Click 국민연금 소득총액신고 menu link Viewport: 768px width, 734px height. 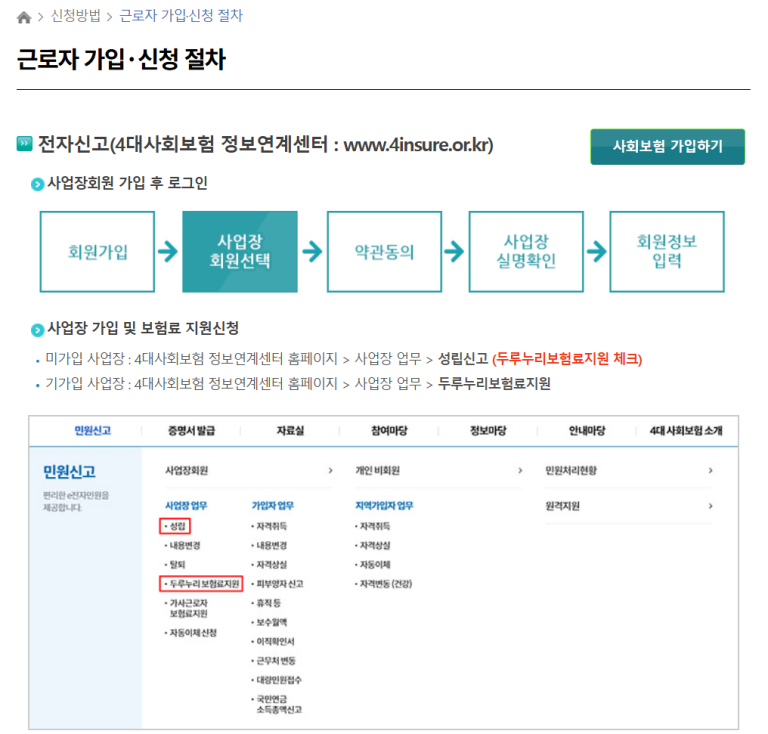tap(277, 704)
